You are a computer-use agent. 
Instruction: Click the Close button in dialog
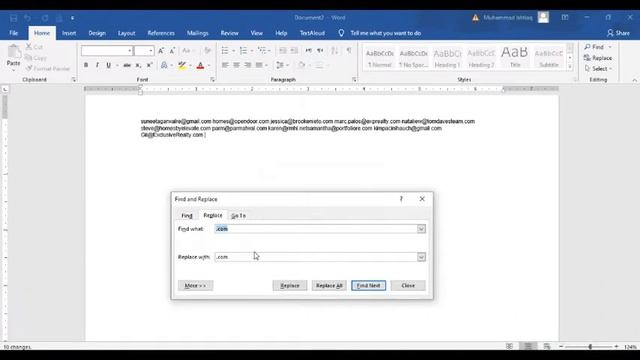pyautogui.click(x=408, y=286)
